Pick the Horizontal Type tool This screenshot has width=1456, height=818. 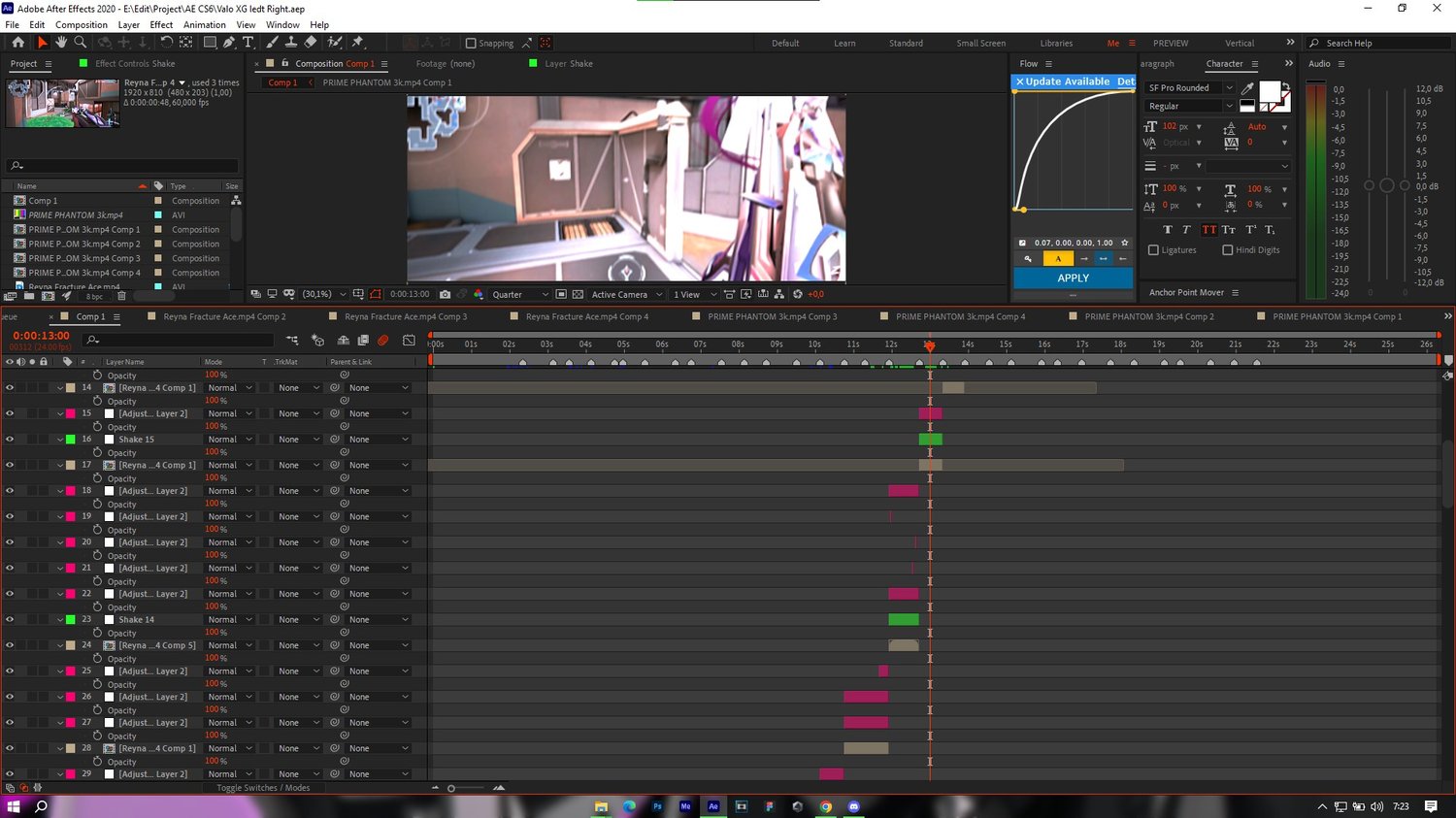coord(248,43)
